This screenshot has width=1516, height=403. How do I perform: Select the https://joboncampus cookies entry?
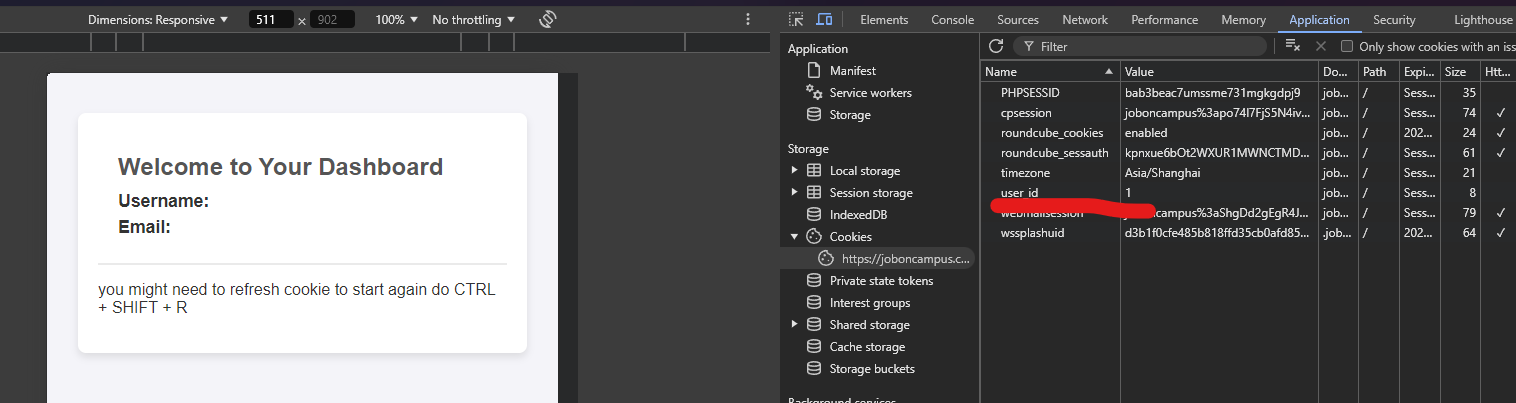(905, 259)
